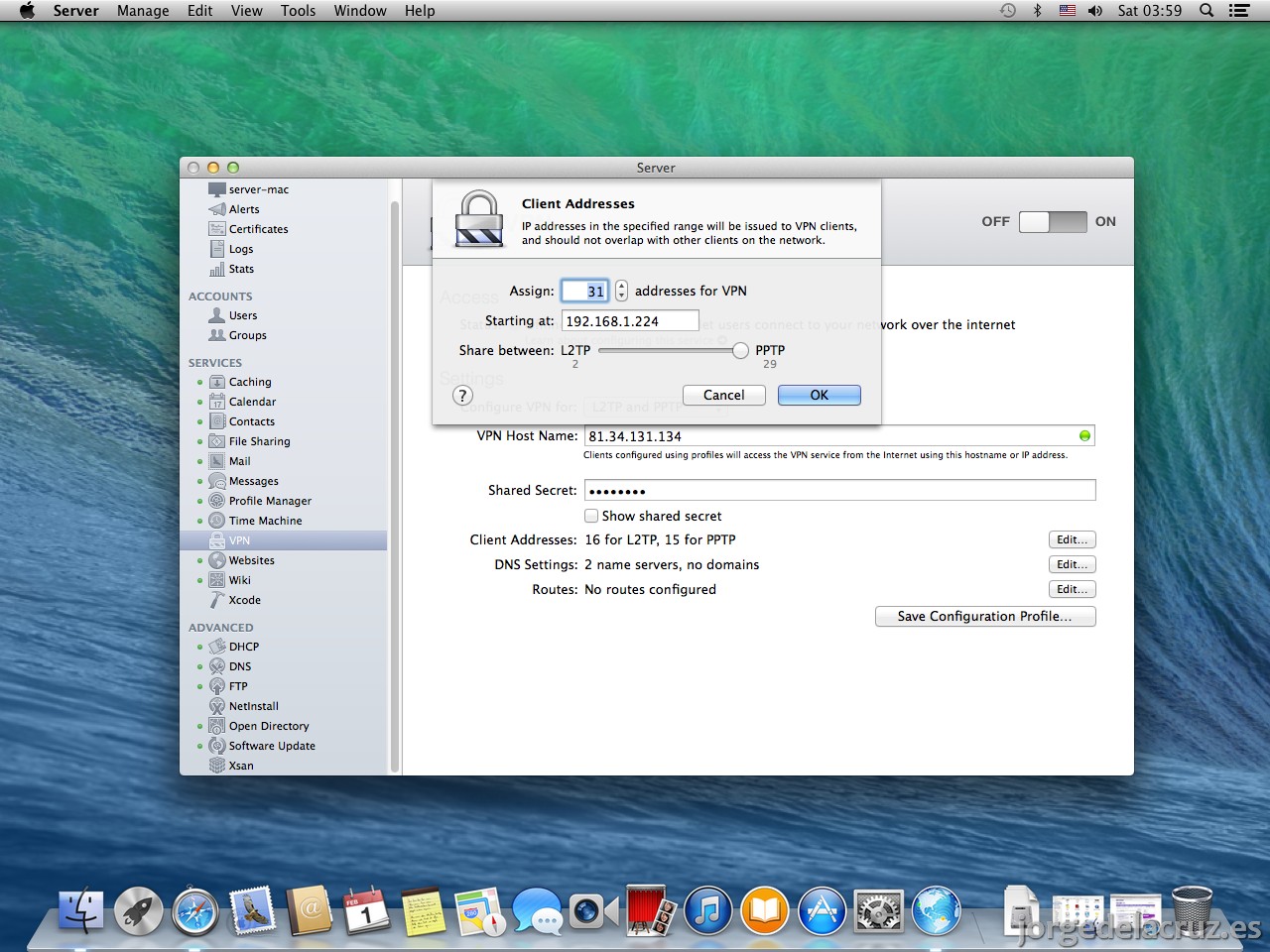Open Open Directory under Advanced
The image size is (1270, 952).
pos(259,726)
